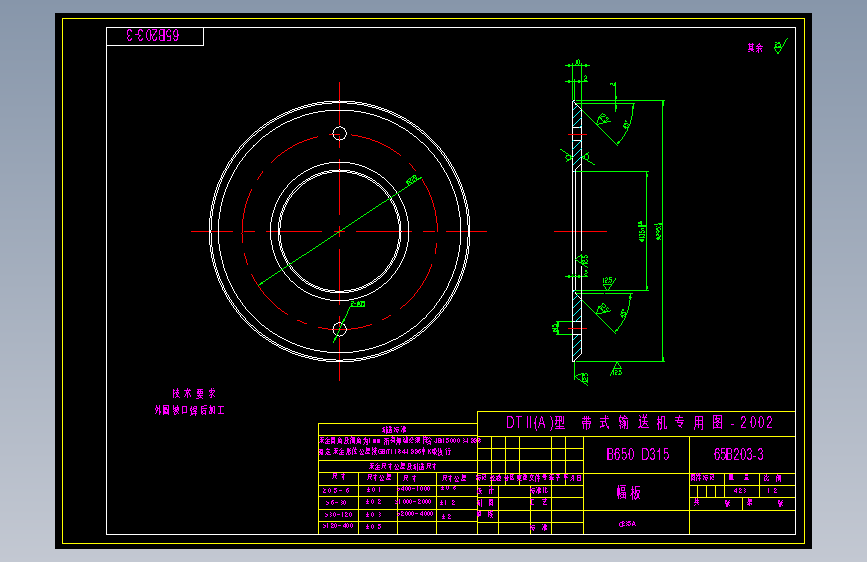
Task: Select the lower 45° angle dimension
Action: pyautogui.click(x=624, y=314)
